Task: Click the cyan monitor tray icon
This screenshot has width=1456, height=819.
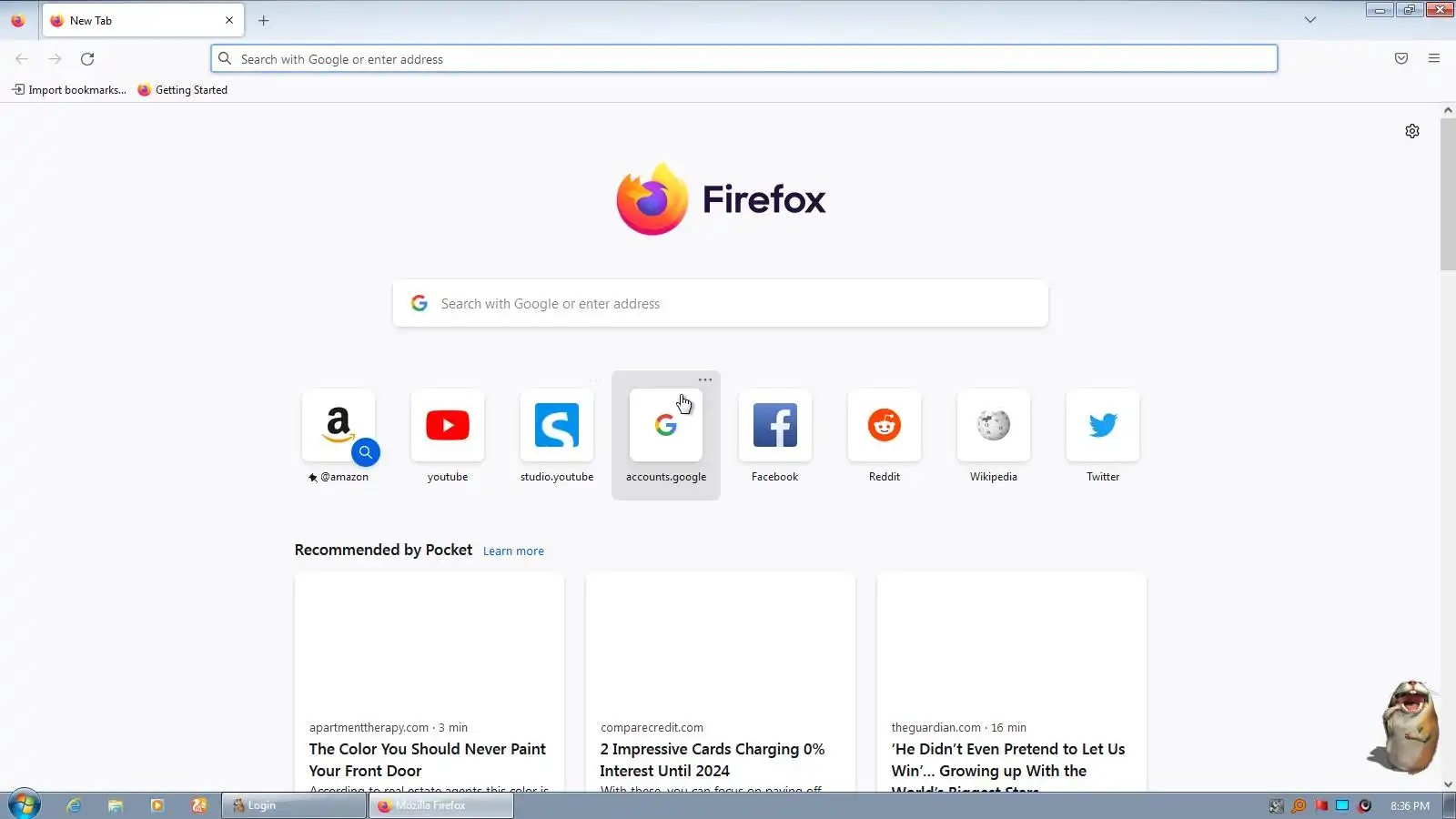Action: [x=1342, y=805]
